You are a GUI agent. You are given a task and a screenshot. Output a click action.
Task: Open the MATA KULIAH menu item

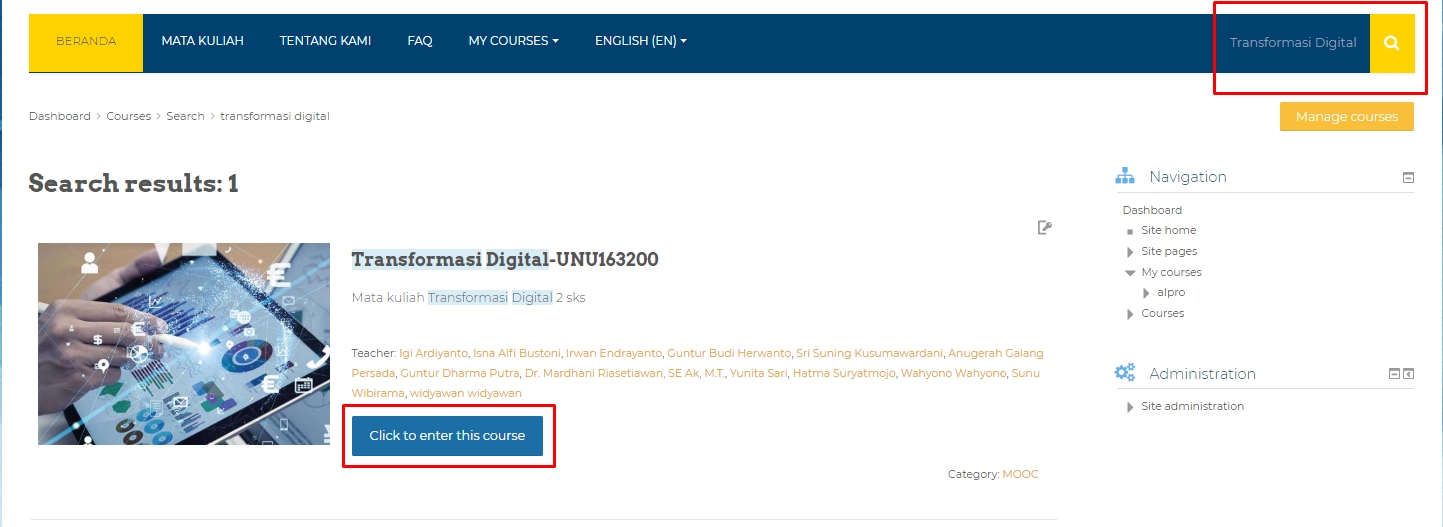(x=202, y=41)
